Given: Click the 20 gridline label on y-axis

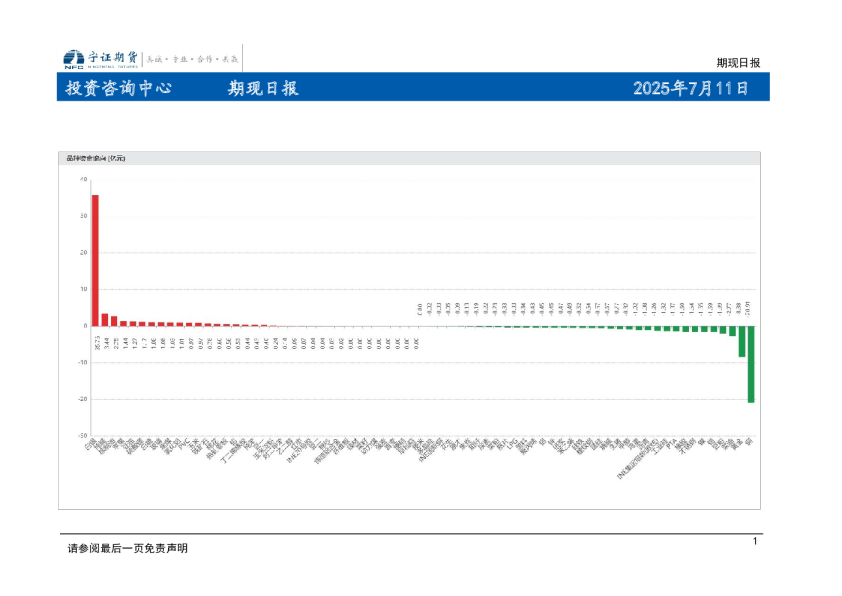Looking at the screenshot, I should [x=84, y=253].
